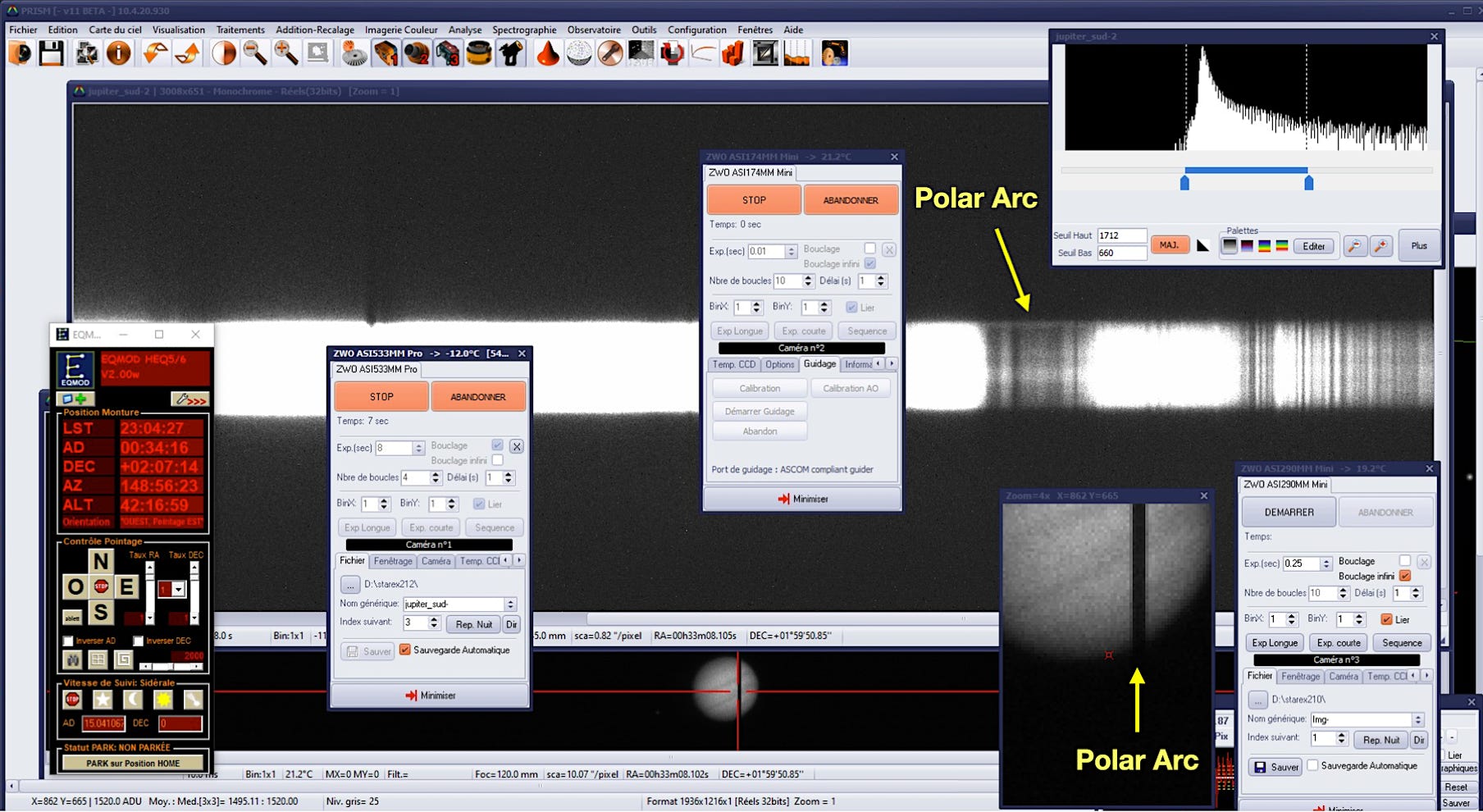Toggle Inverser AD checkbox in EQMOD
1483x812 pixels.
point(68,641)
